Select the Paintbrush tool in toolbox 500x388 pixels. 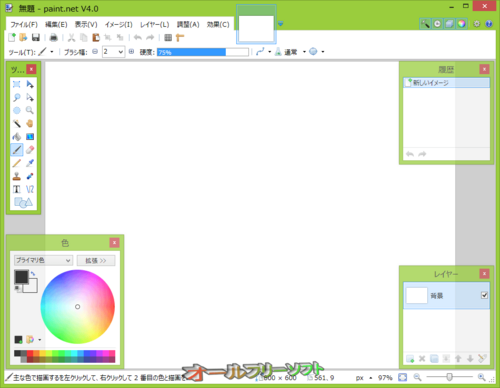pyautogui.click(x=17, y=150)
